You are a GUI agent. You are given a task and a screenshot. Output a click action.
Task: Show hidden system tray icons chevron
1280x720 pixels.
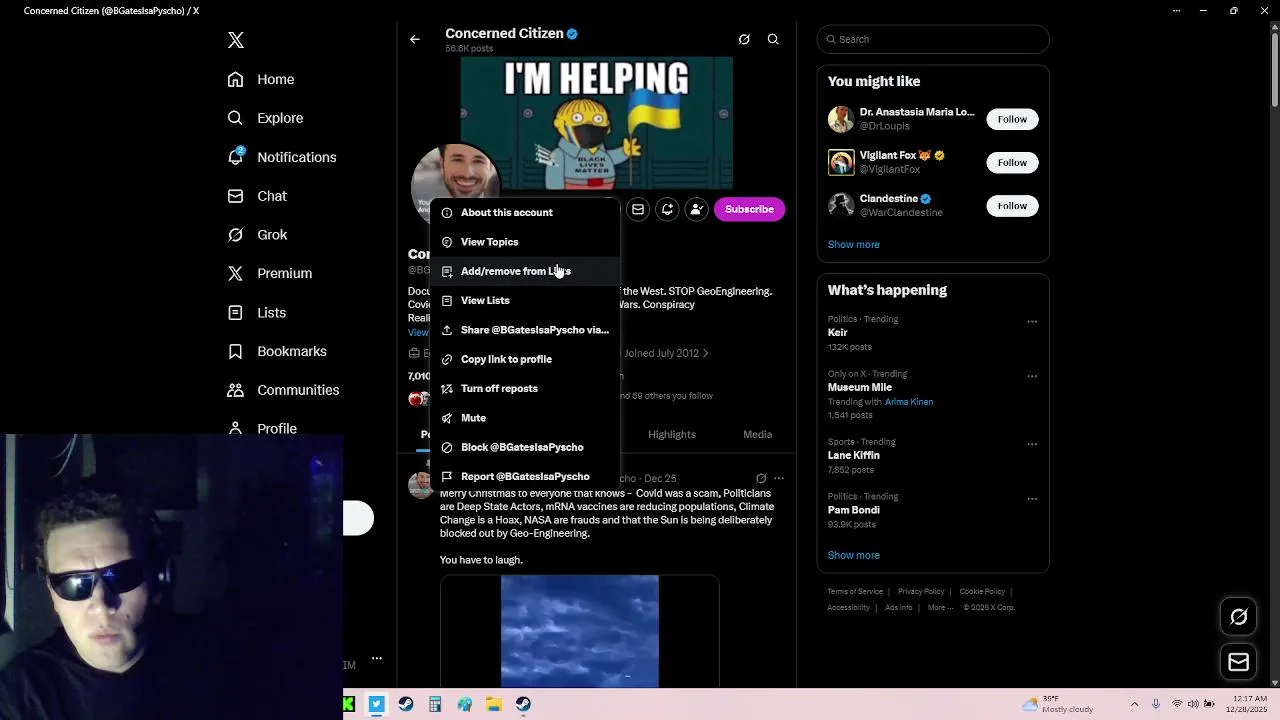pos(1134,704)
